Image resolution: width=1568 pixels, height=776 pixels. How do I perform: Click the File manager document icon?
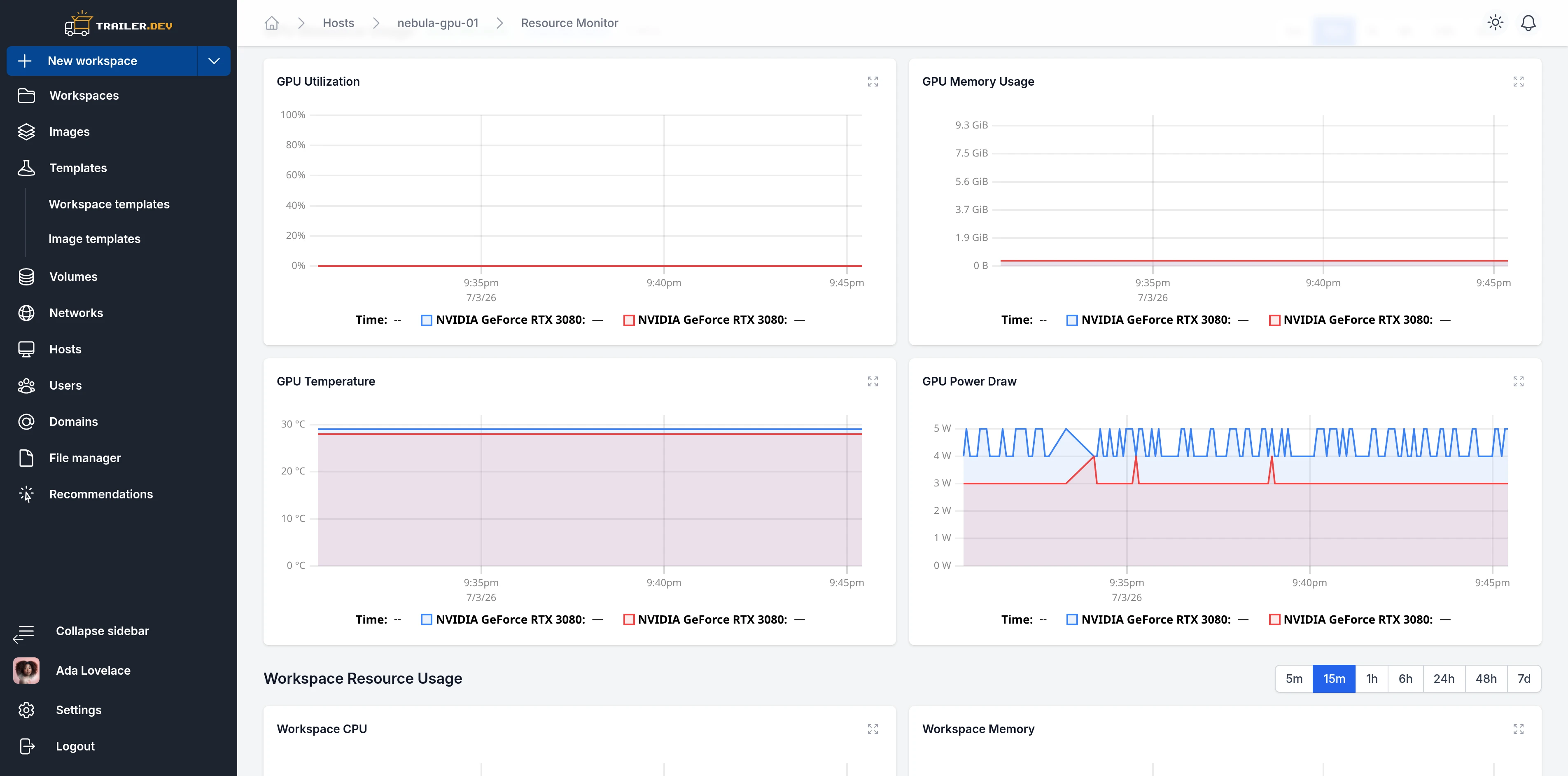click(x=26, y=458)
